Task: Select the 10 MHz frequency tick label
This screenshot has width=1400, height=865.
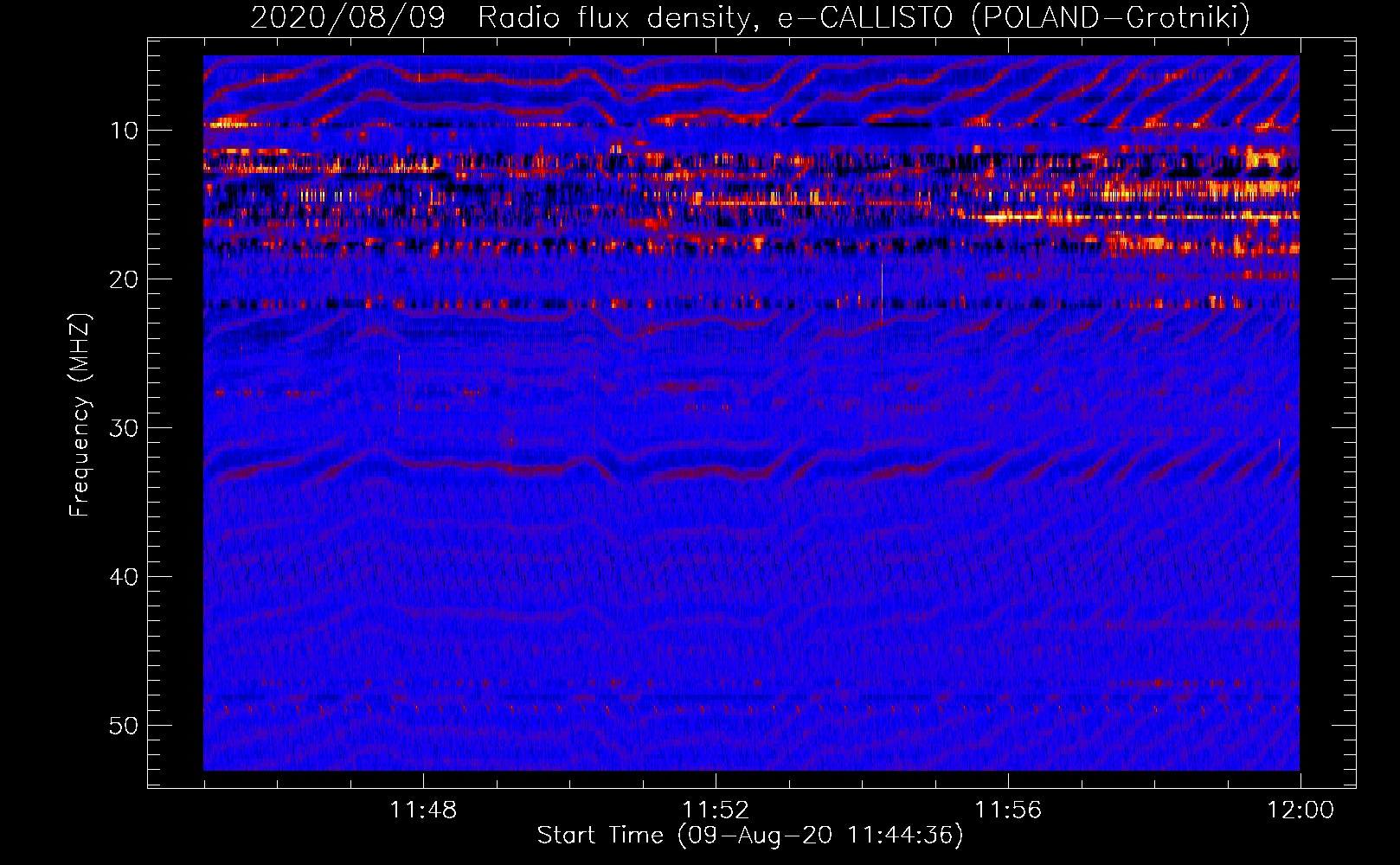Action: (125, 131)
